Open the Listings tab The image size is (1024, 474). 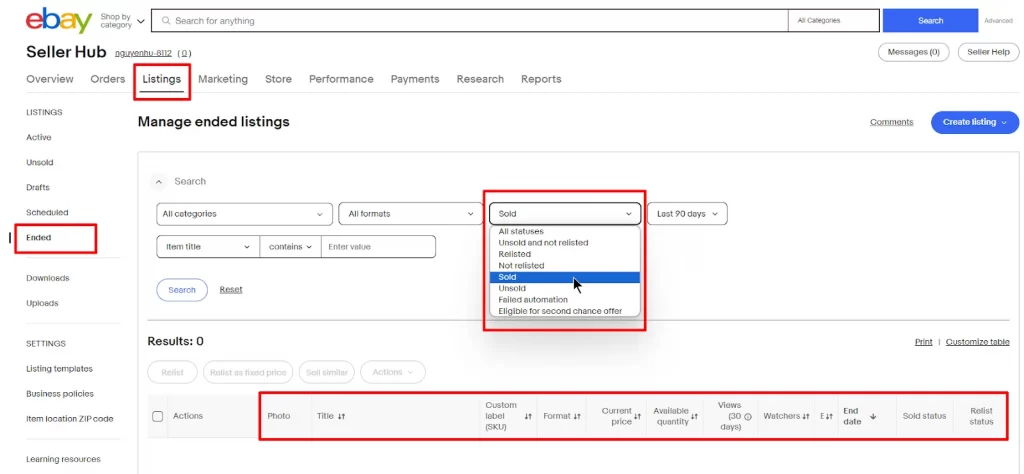click(x=161, y=79)
